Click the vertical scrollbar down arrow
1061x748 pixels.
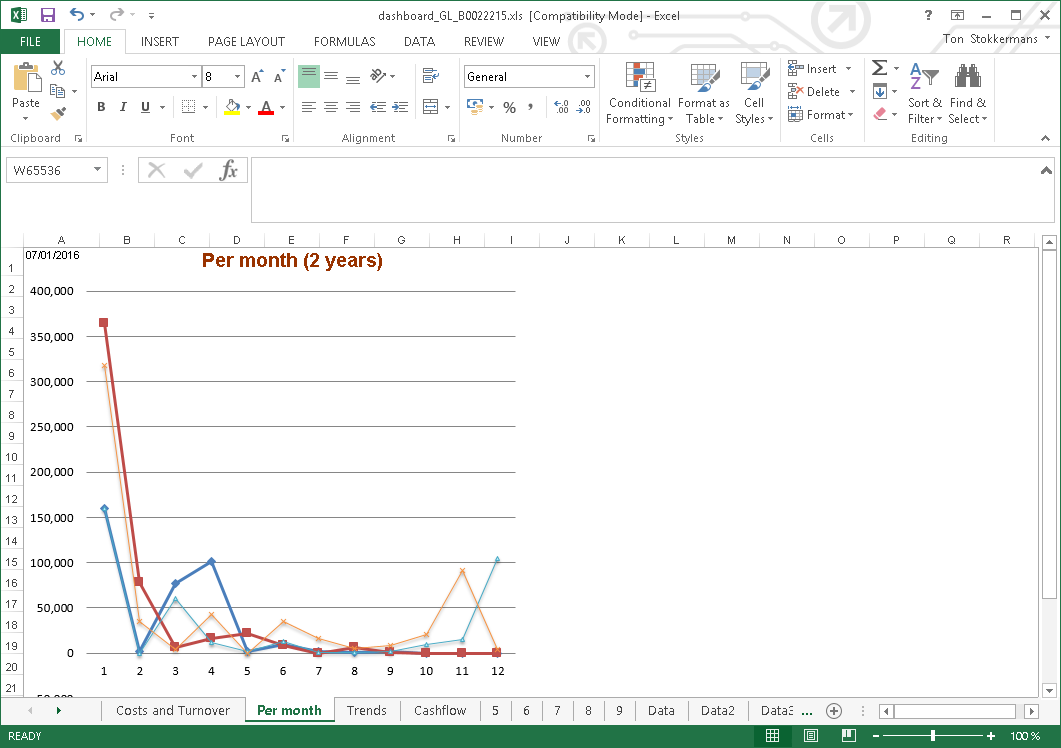[1049, 691]
